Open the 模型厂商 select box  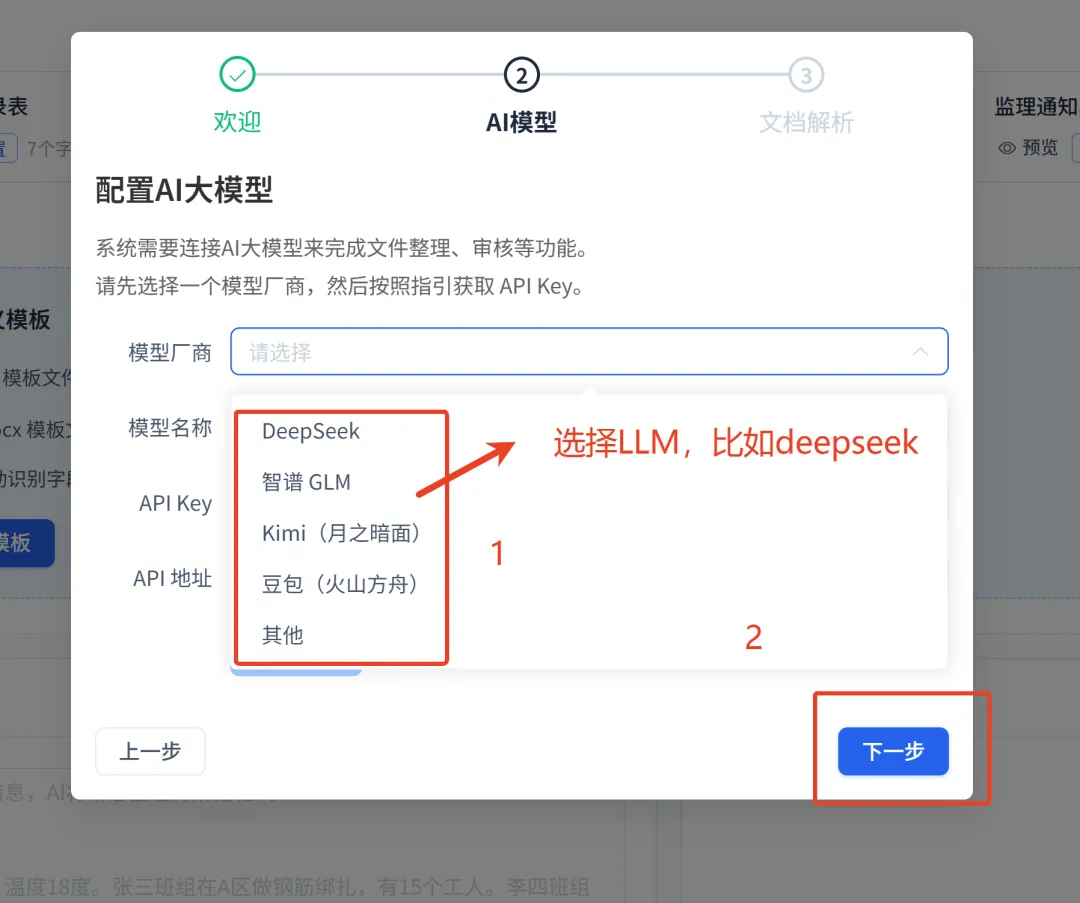tap(589, 351)
